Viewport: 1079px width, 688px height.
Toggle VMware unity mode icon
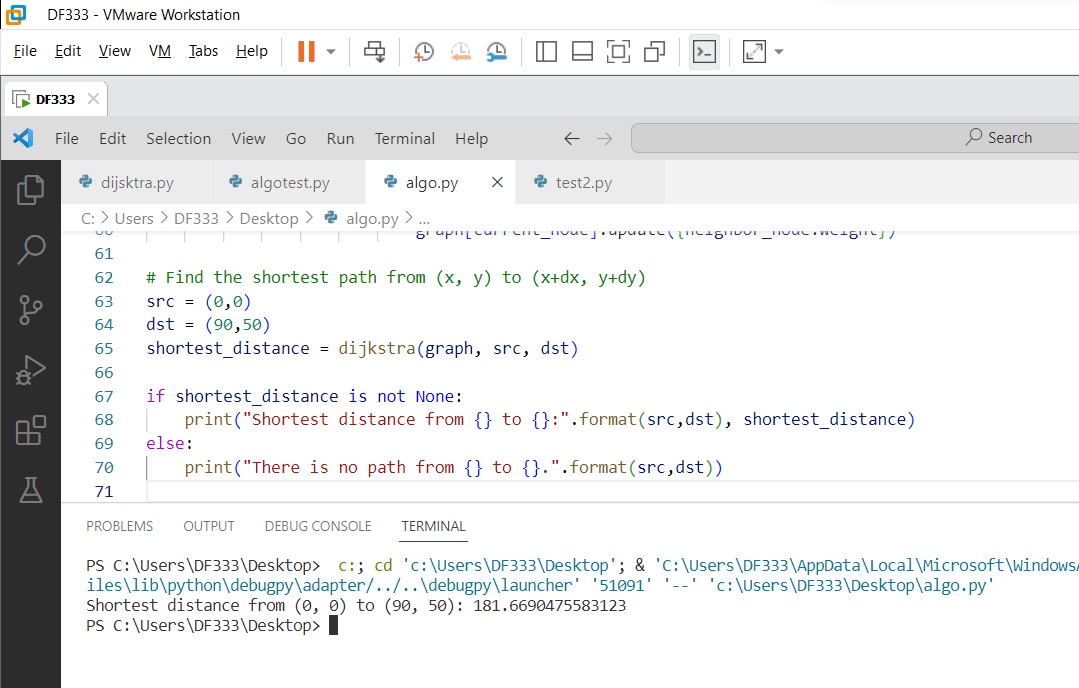pos(655,52)
